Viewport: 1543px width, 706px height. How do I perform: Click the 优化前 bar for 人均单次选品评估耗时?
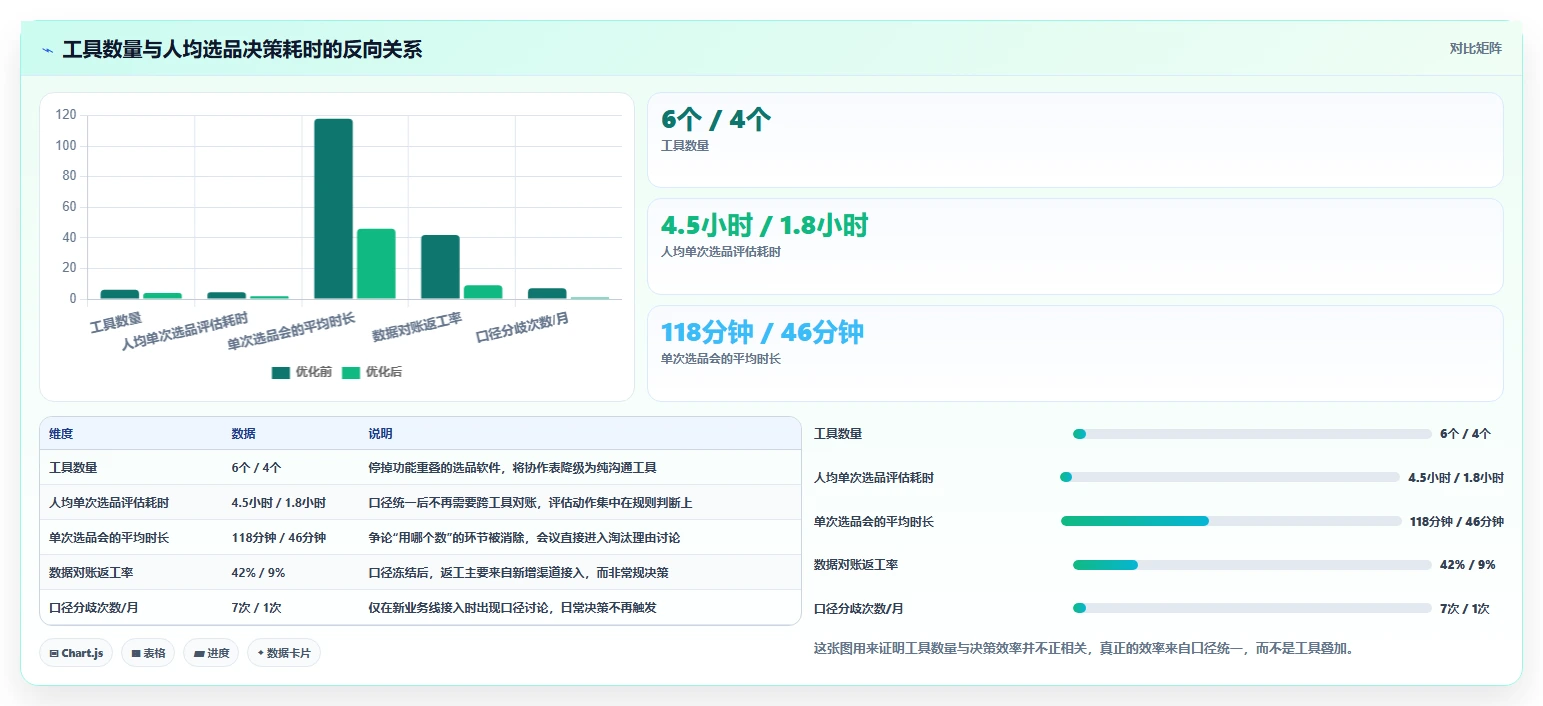click(x=226, y=296)
